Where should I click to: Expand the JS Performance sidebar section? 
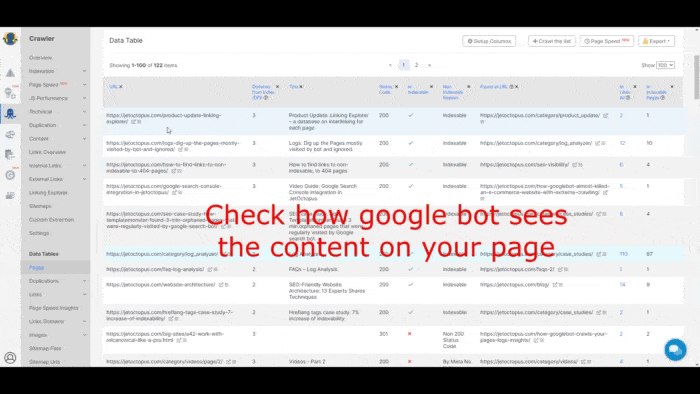84,98
